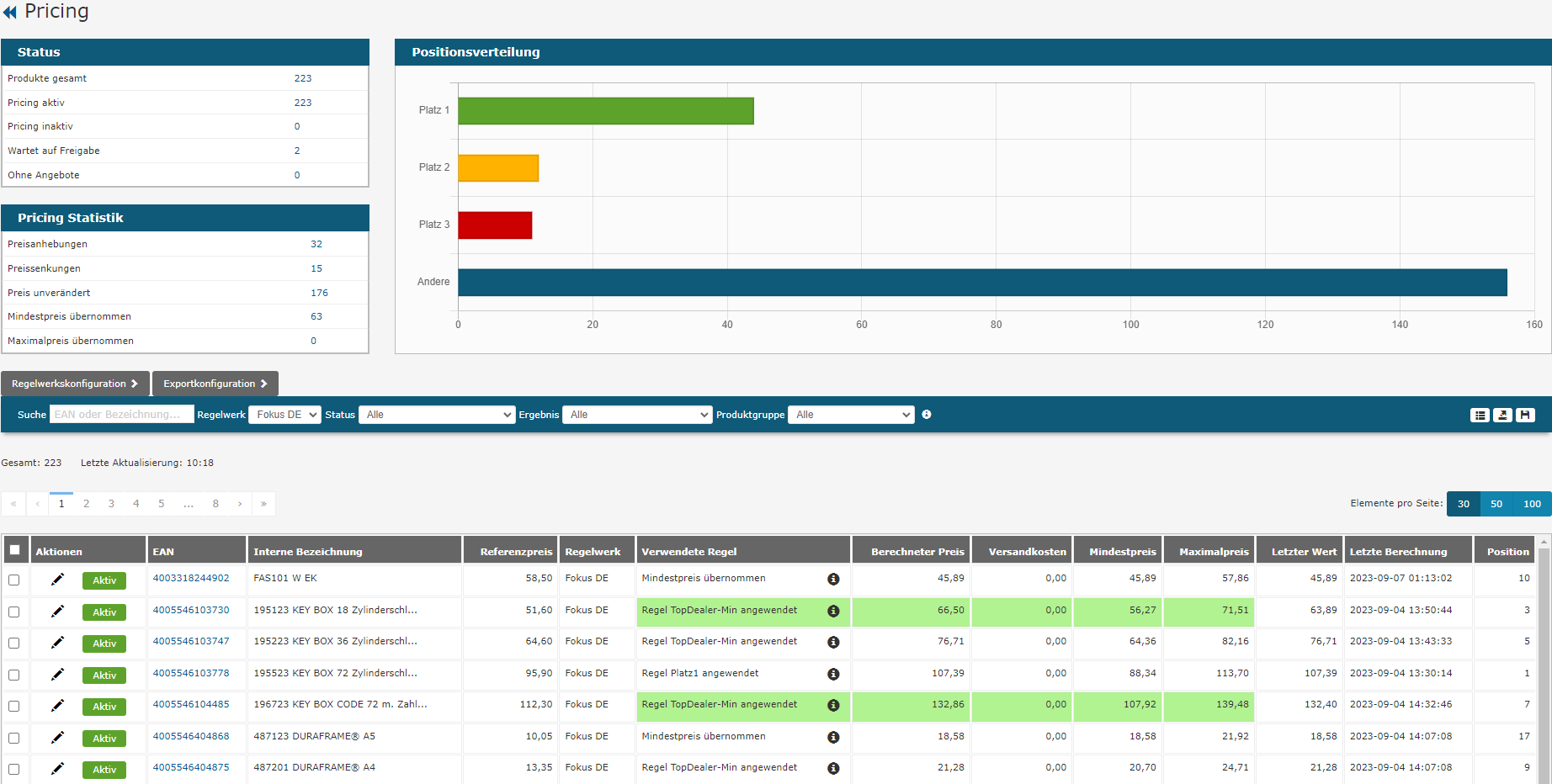This screenshot has width=1552, height=784.
Task: Toggle the select-all checkbox in table header
Action: click(x=14, y=551)
